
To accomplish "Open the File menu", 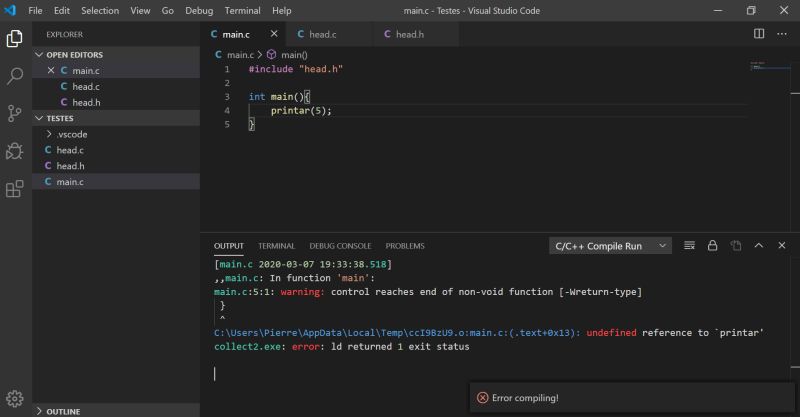I will [x=35, y=10].
